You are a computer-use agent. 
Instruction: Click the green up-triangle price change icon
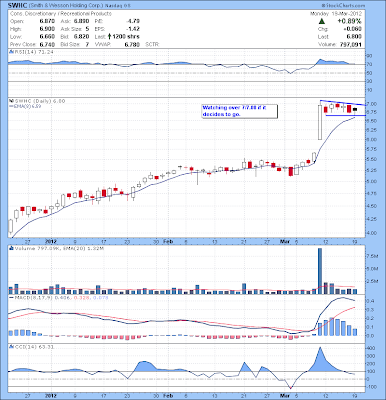(x=321, y=21)
